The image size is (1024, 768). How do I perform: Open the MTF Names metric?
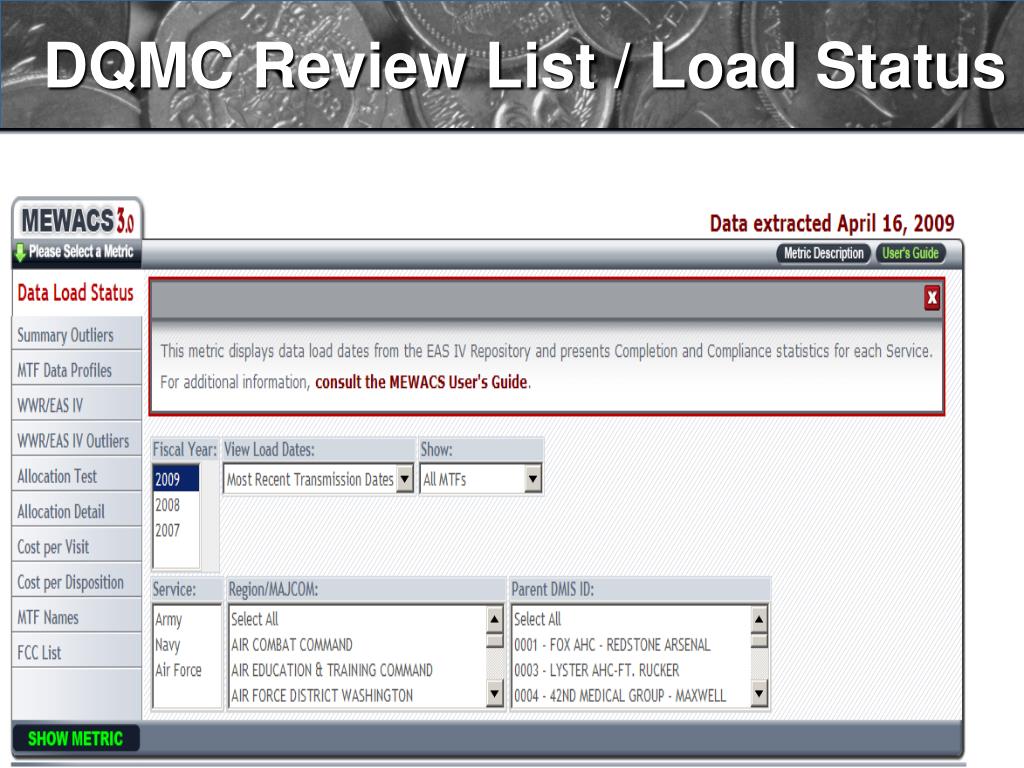77,617
